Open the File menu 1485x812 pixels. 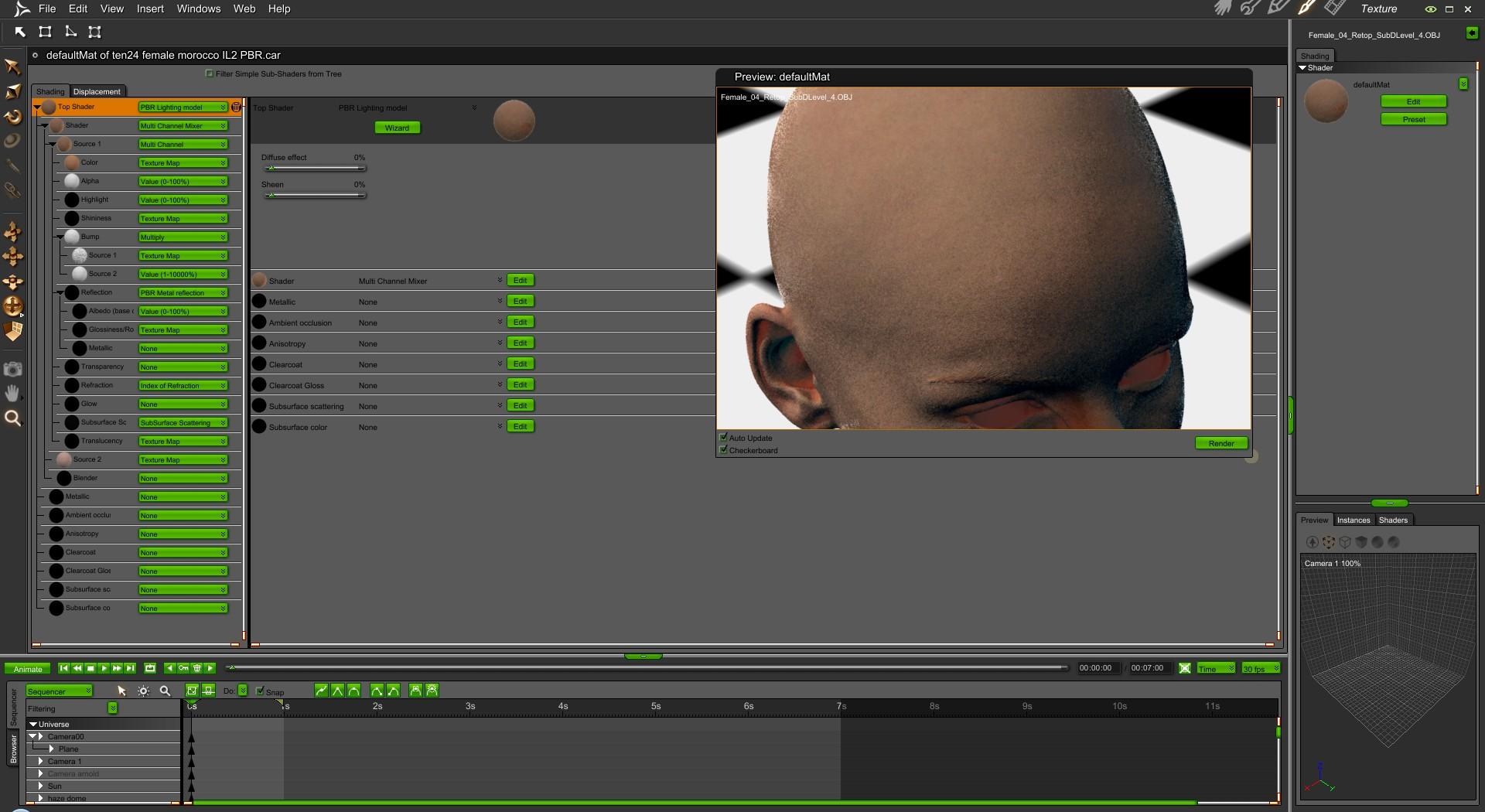47,9
